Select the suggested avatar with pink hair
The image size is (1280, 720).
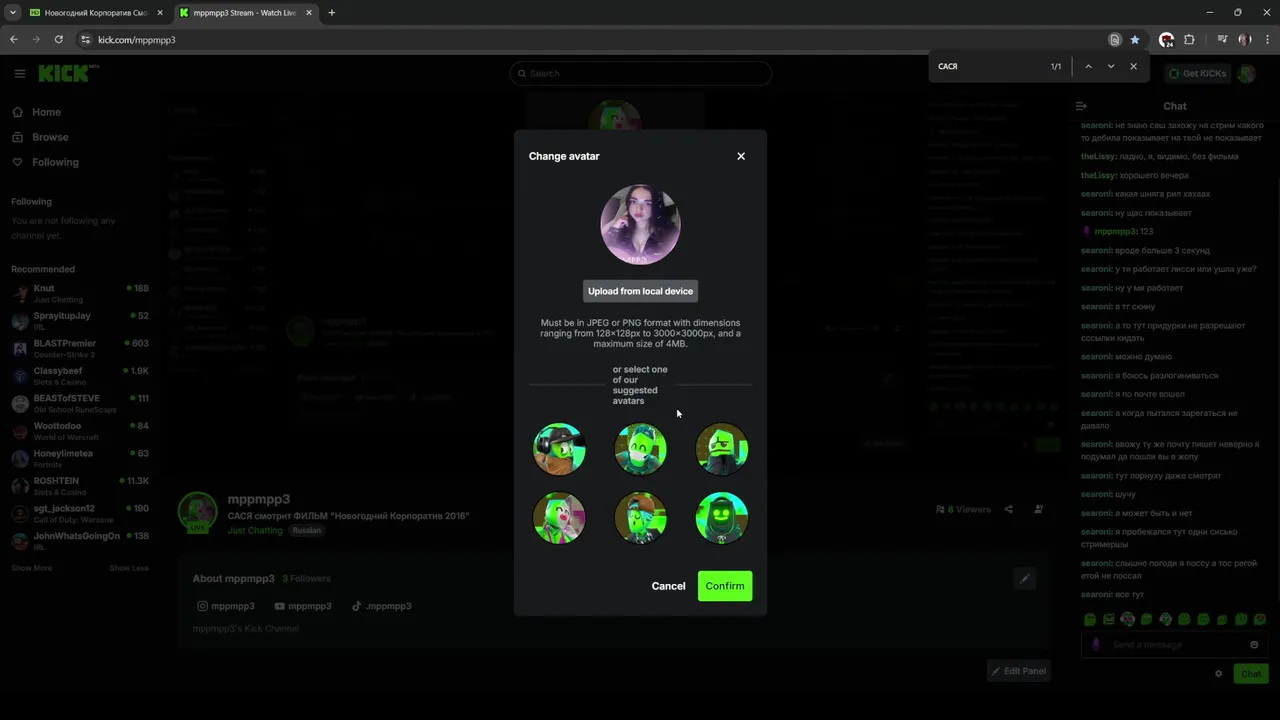(559, 518)
